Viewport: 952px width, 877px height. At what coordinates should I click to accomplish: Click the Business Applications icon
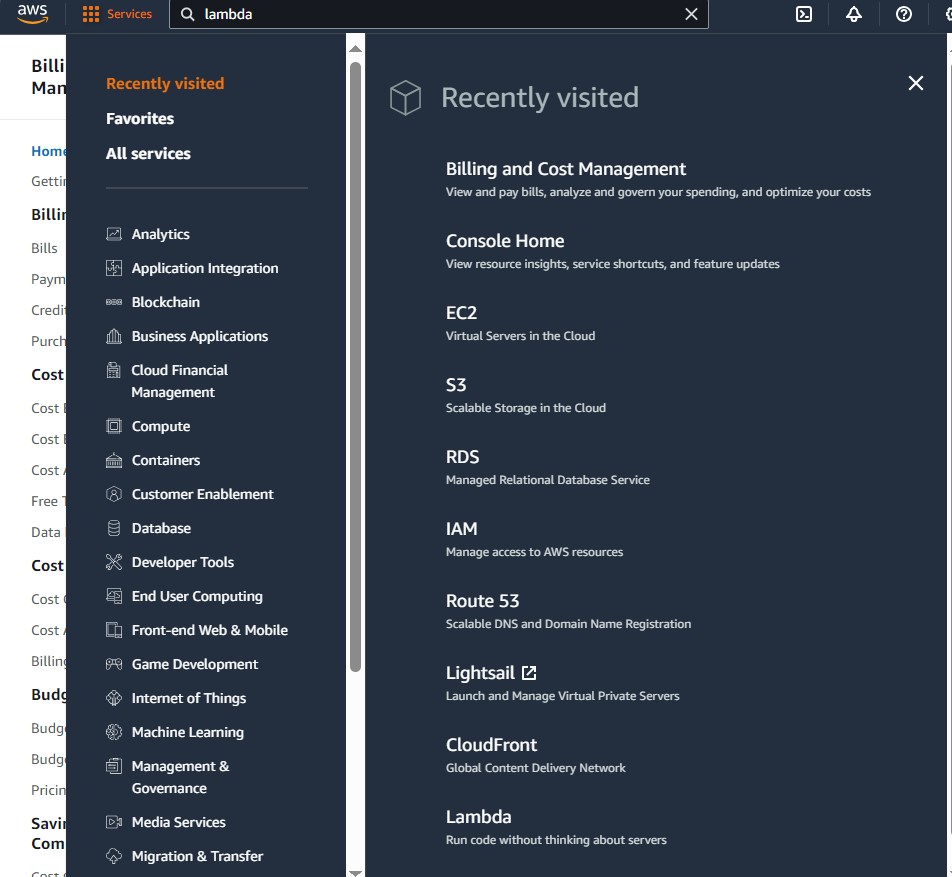(114, 336)
